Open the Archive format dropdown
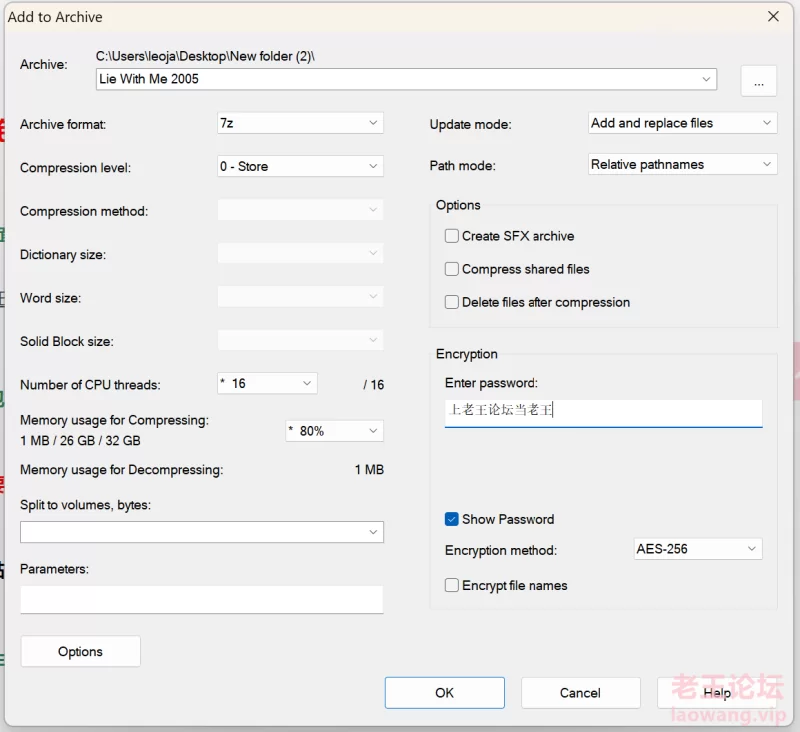 pyautogui.click(x=300, y=123)
